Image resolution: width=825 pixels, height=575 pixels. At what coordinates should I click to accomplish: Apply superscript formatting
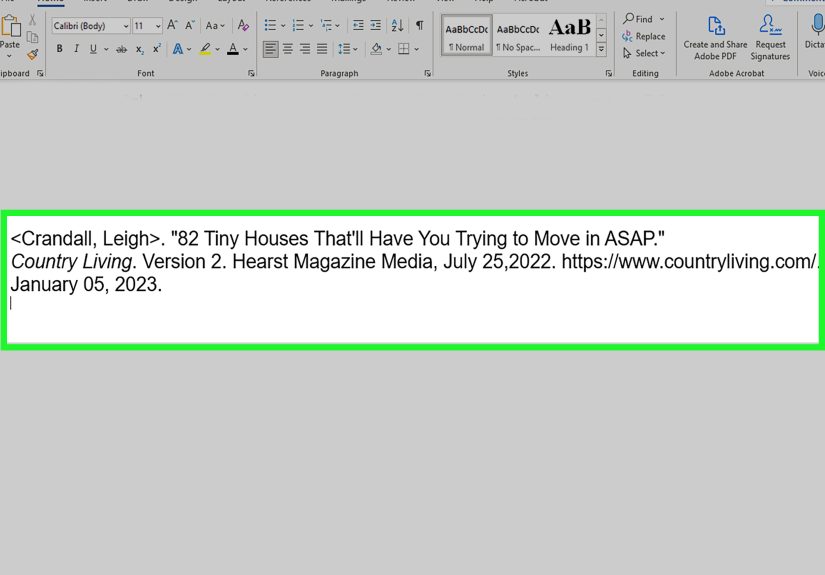point(156,49)
